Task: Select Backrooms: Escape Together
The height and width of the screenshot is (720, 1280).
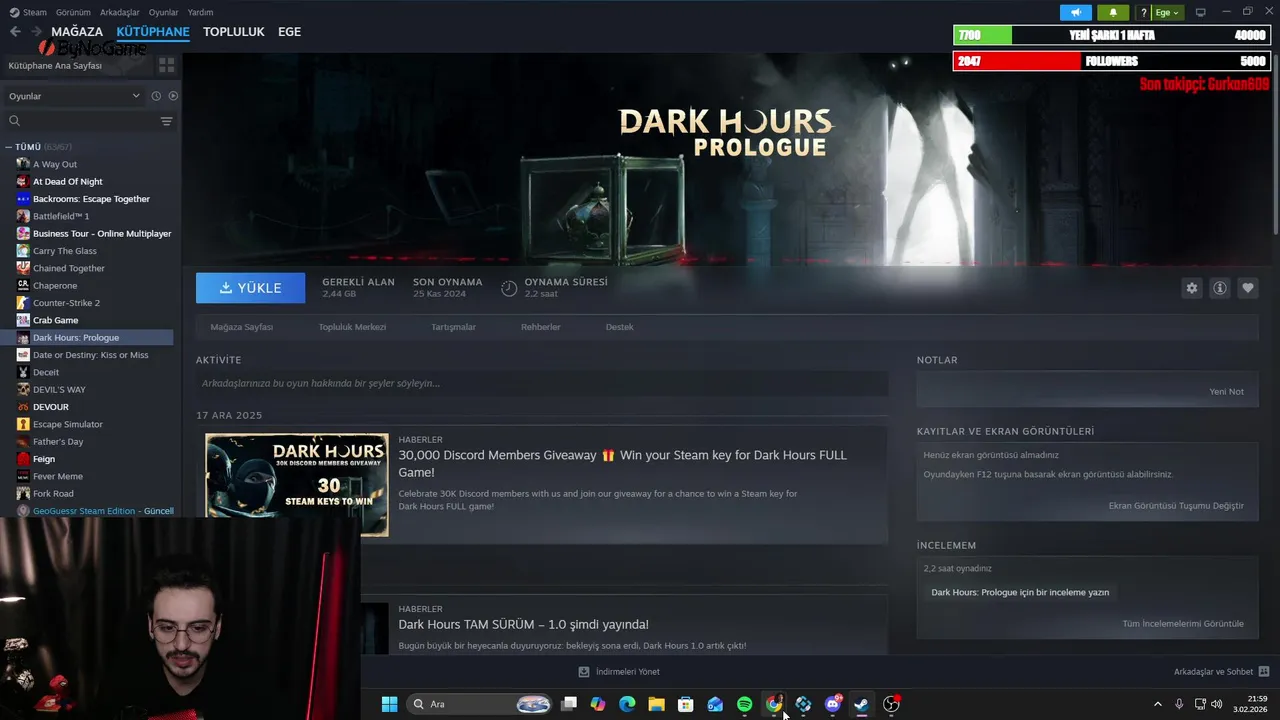Action: tap(90, 199)
